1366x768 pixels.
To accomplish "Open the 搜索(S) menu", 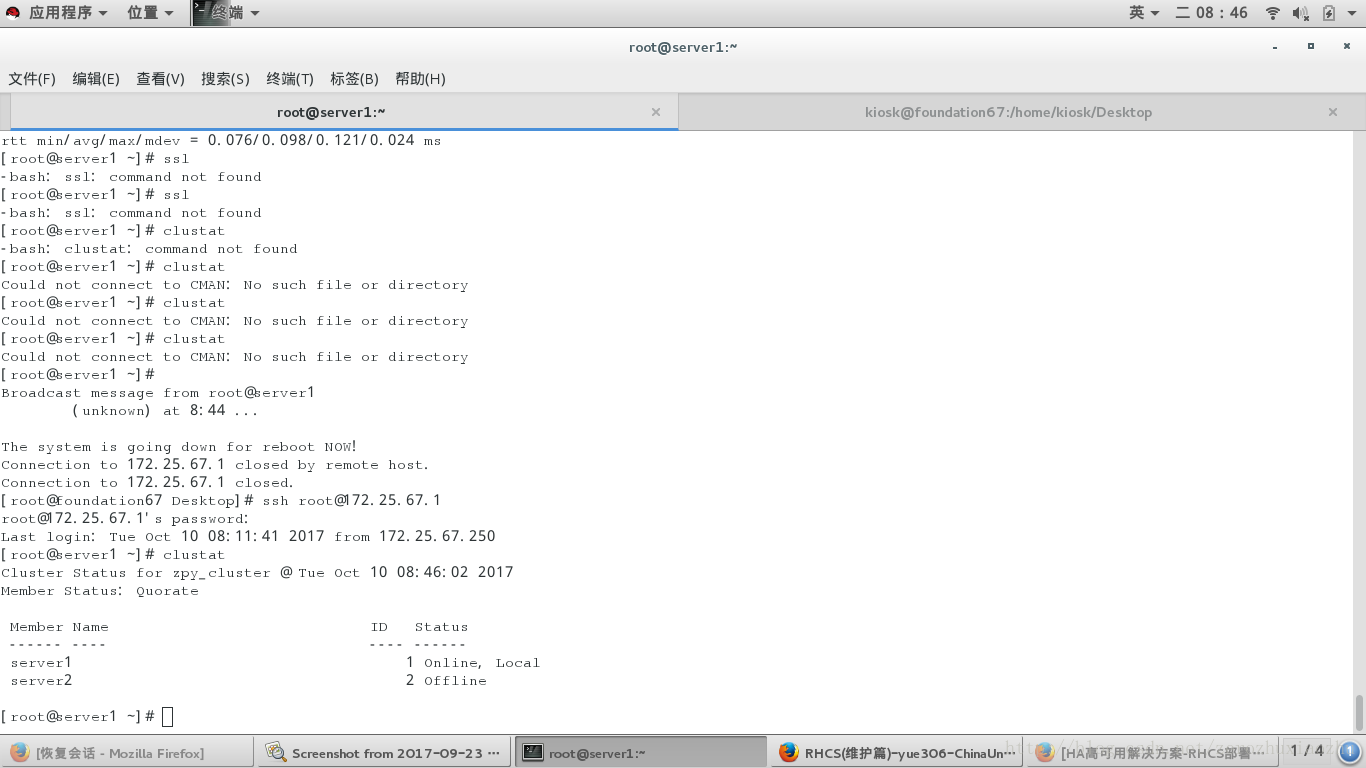I will [225, 79].
